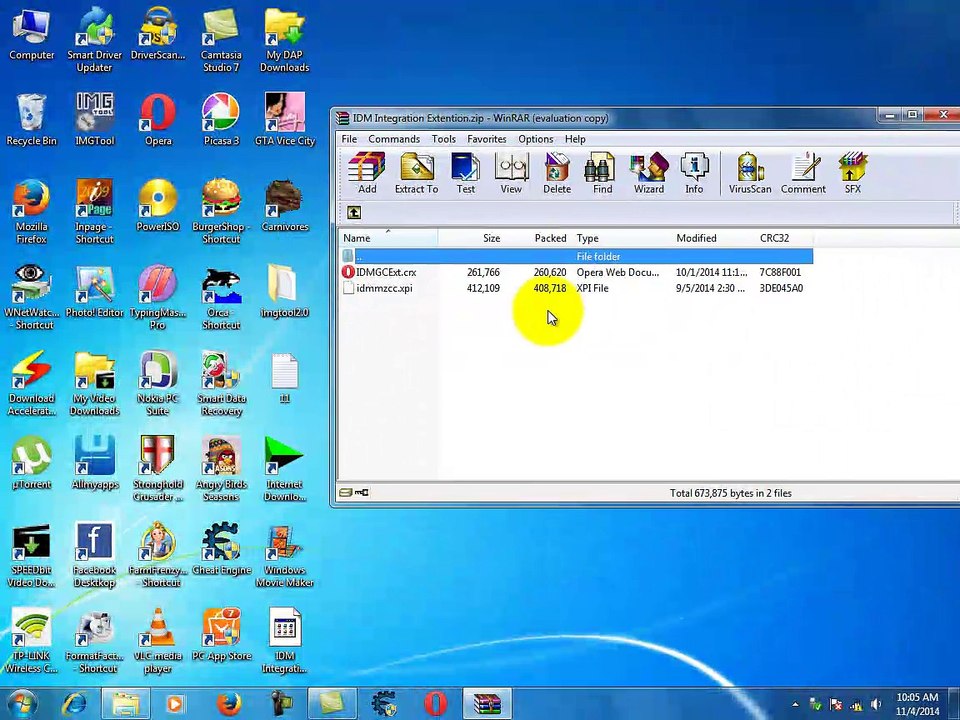This screenshot has height=720, width=960.
Task: Open the Commands menu
Action: [394, 139]
